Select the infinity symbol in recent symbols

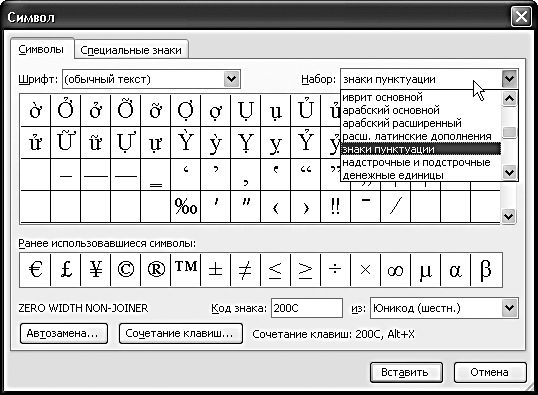(x=396, y=270)
